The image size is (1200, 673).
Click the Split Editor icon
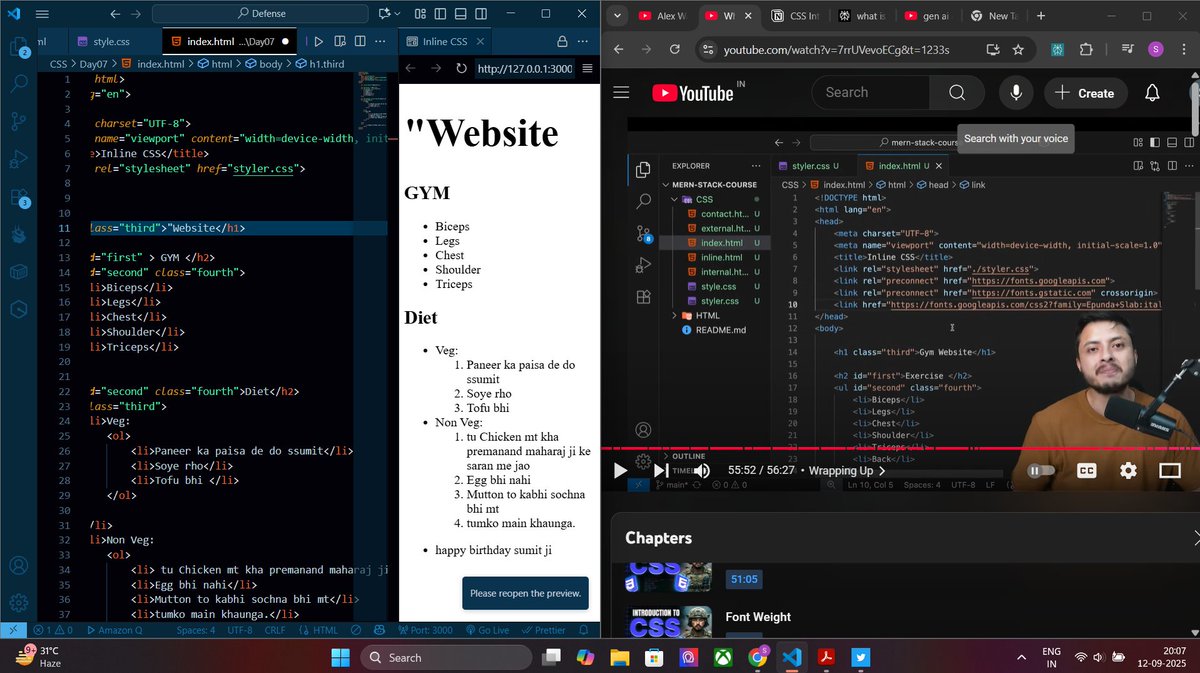click(361, 41)
